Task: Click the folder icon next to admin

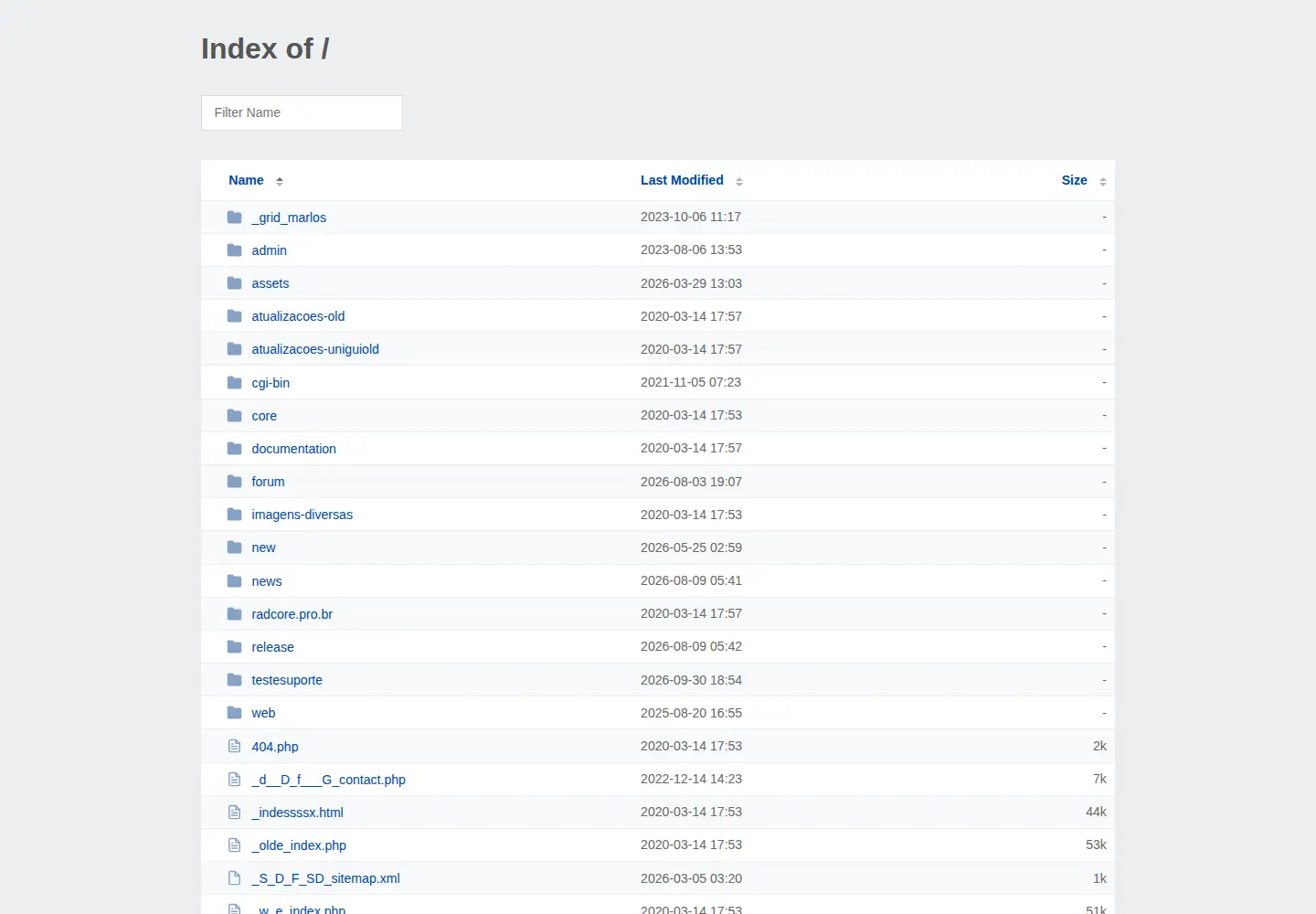Action: 235,250
